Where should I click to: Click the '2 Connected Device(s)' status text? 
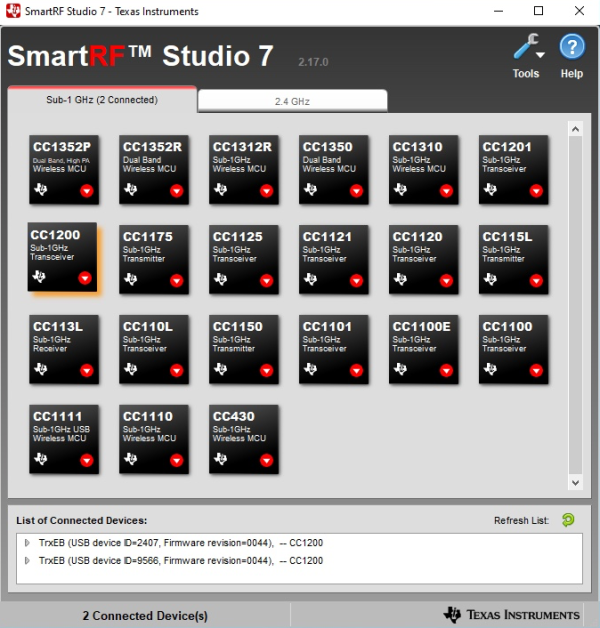[x=145, y=616]
